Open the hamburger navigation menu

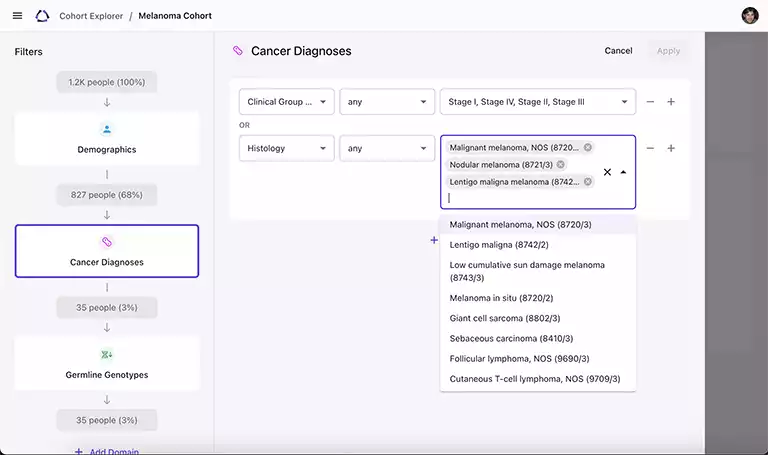click(17, 16)
